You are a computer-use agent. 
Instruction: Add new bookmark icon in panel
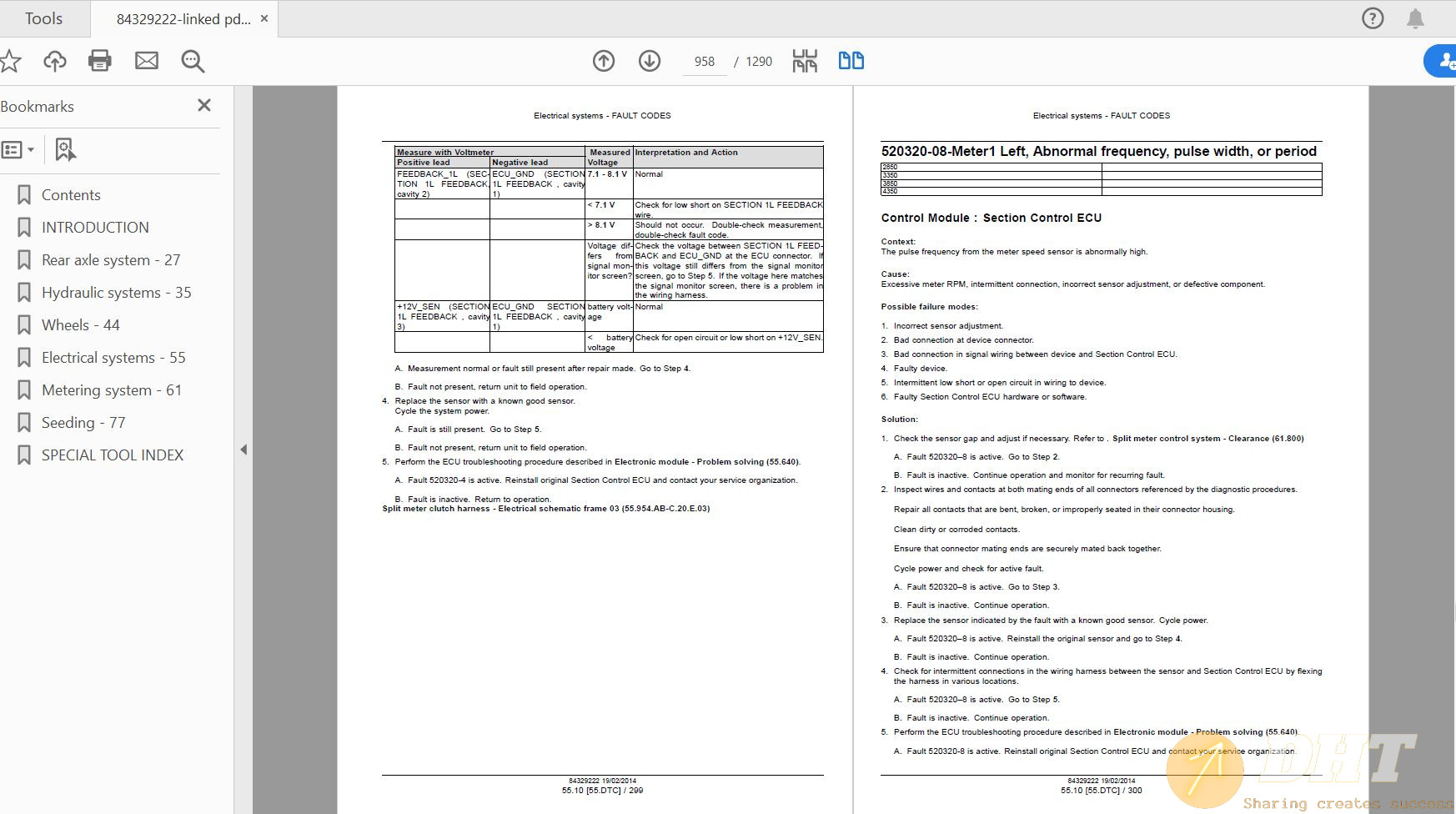[x=65, y=150]
